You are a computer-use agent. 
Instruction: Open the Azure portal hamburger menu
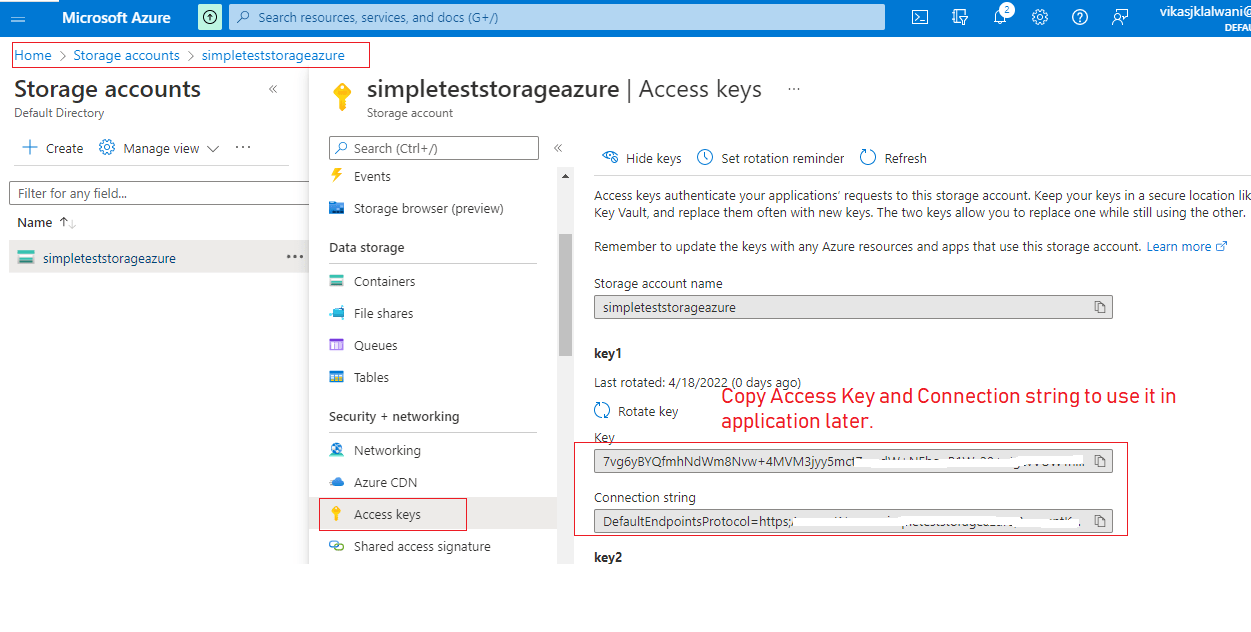tap(18, 18)
